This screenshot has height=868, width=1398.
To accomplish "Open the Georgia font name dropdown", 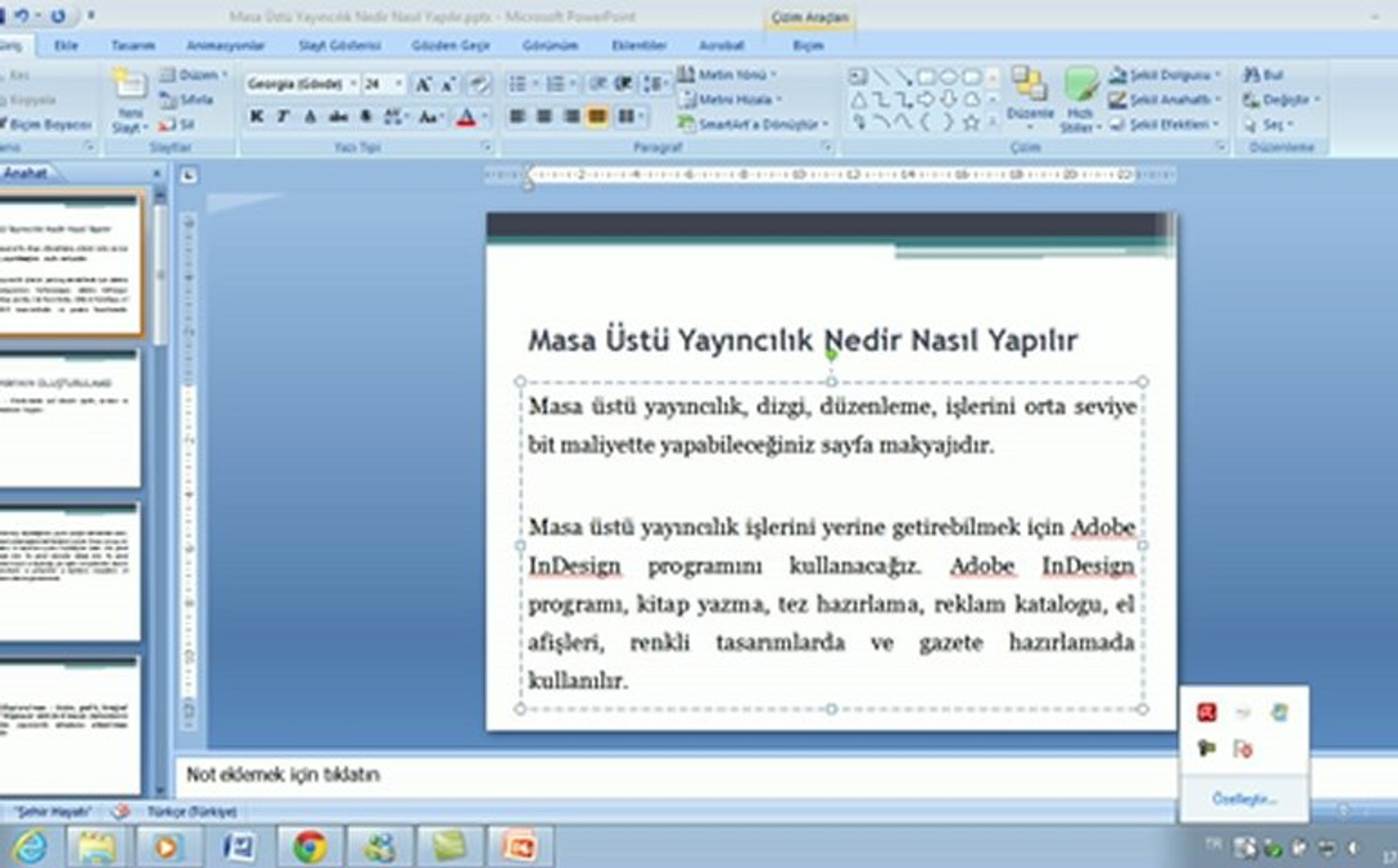I will (x=352, y=84).
